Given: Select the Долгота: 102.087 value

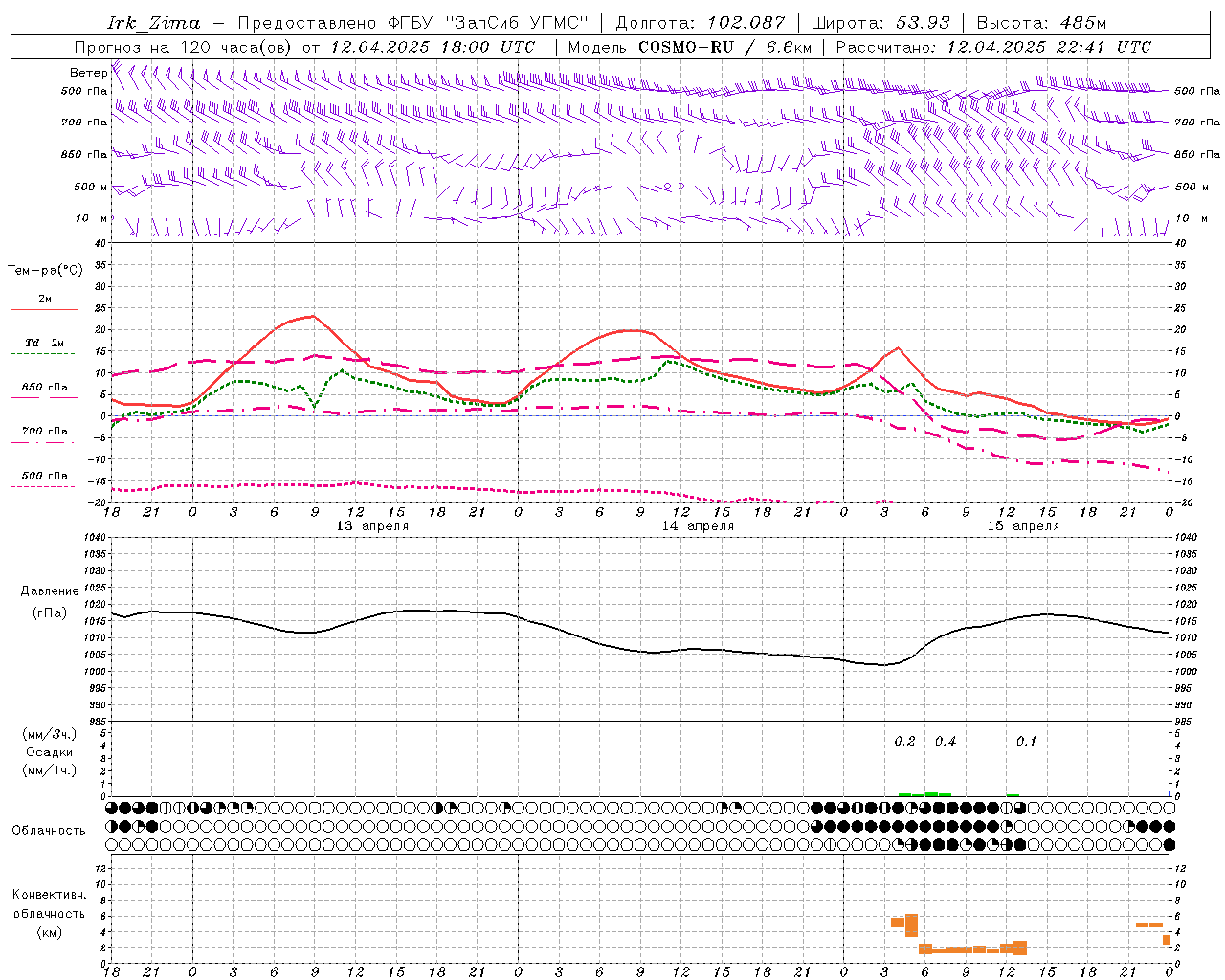Looking at the screenshot, I should pos(700,23).
